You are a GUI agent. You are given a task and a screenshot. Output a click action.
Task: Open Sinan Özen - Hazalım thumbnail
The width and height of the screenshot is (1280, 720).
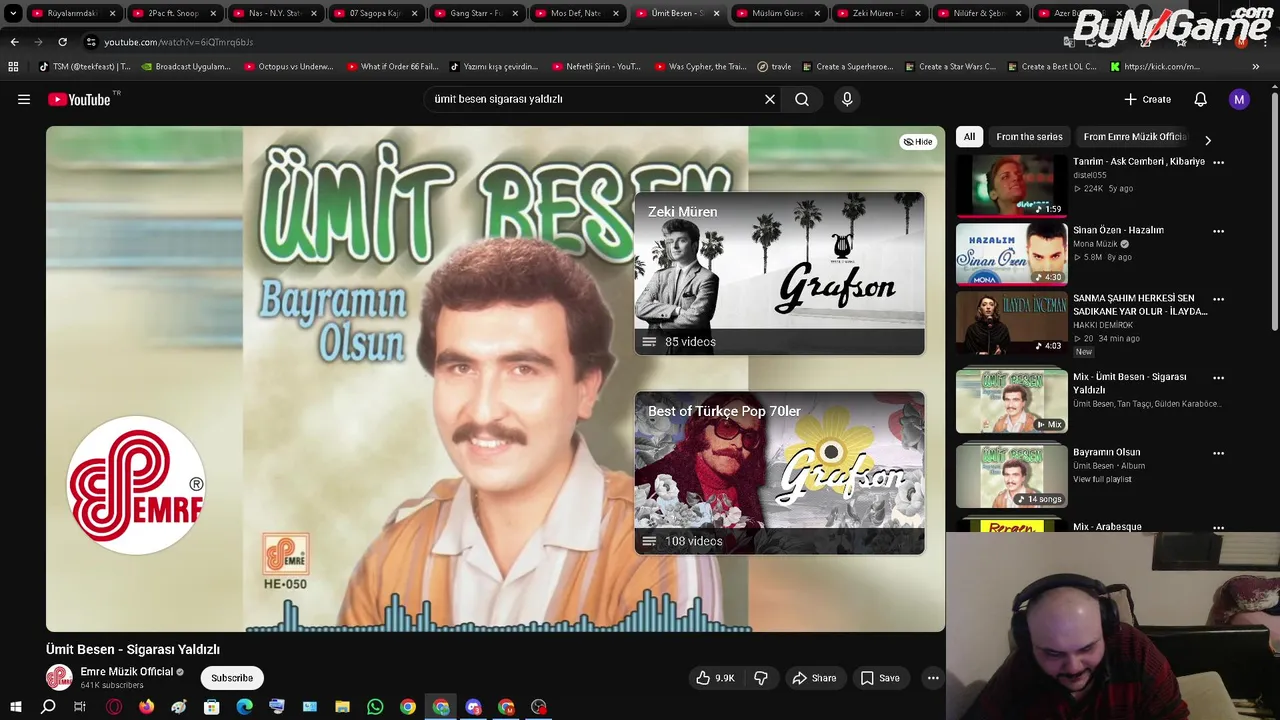(1011, 254)
